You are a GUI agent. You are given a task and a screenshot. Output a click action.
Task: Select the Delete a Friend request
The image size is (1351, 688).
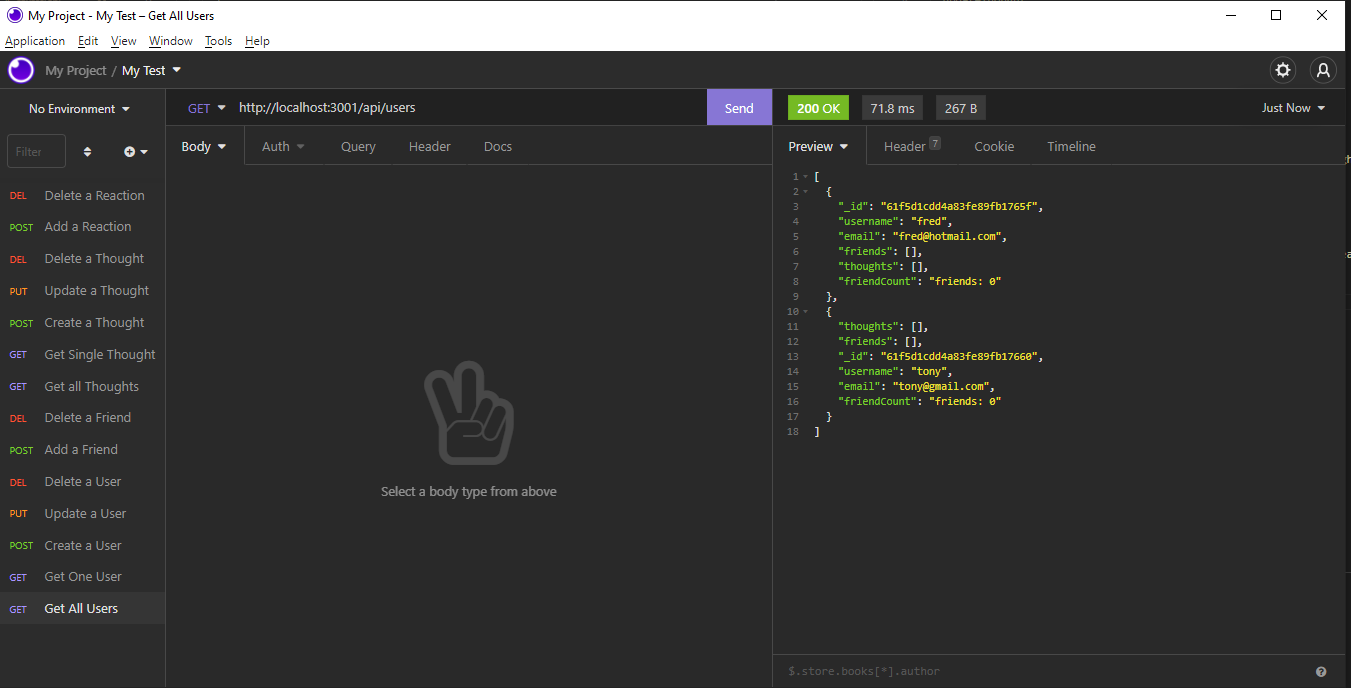(x=82, y=418)
